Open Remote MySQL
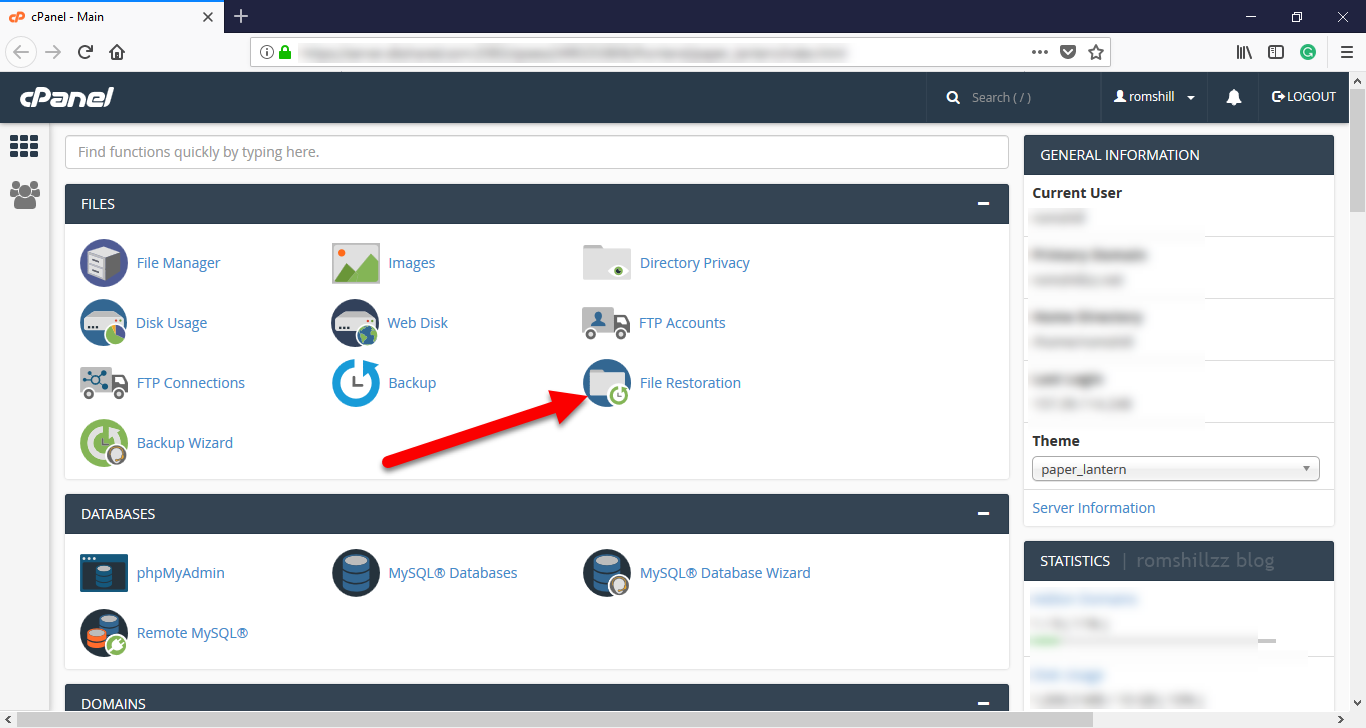 tap(192, 632)
